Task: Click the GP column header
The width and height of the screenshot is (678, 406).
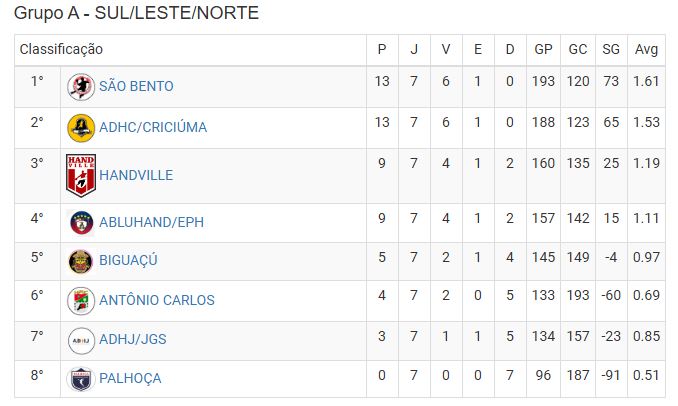Action: click(544, 49)
